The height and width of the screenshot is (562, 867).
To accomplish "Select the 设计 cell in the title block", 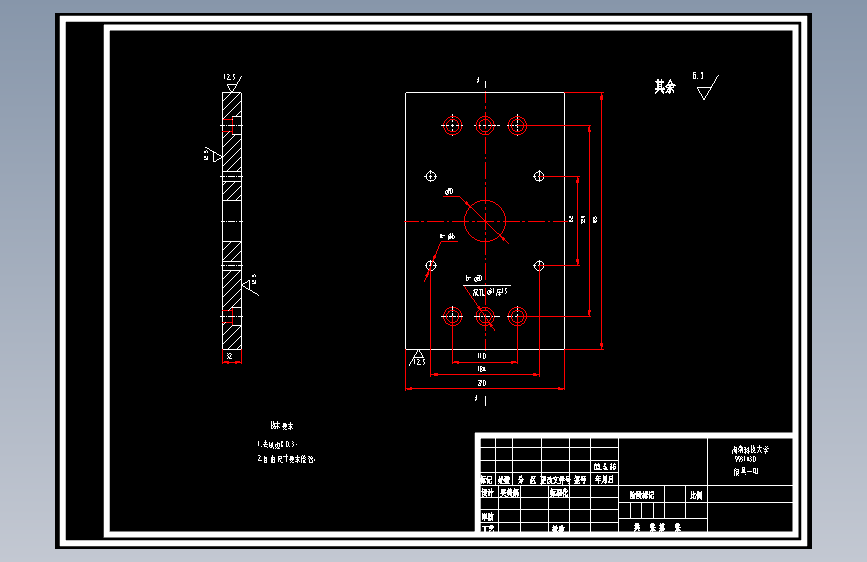I will (x=487, y=492).
